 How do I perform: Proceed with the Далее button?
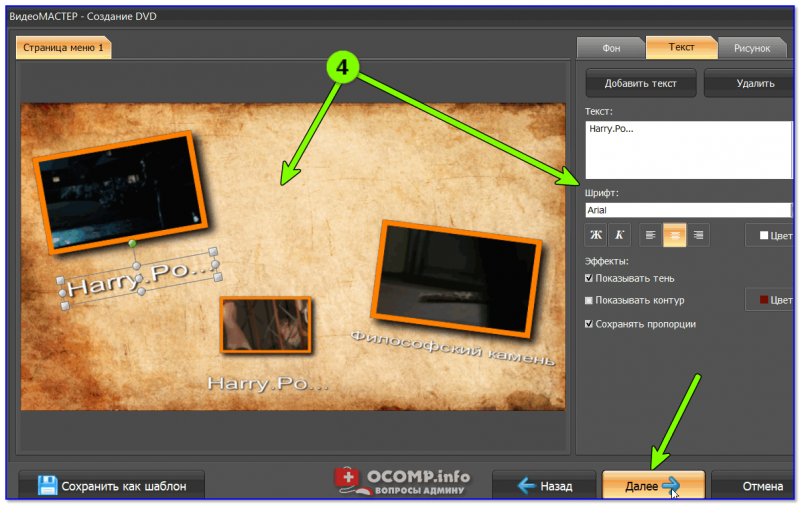click(653, 486)
